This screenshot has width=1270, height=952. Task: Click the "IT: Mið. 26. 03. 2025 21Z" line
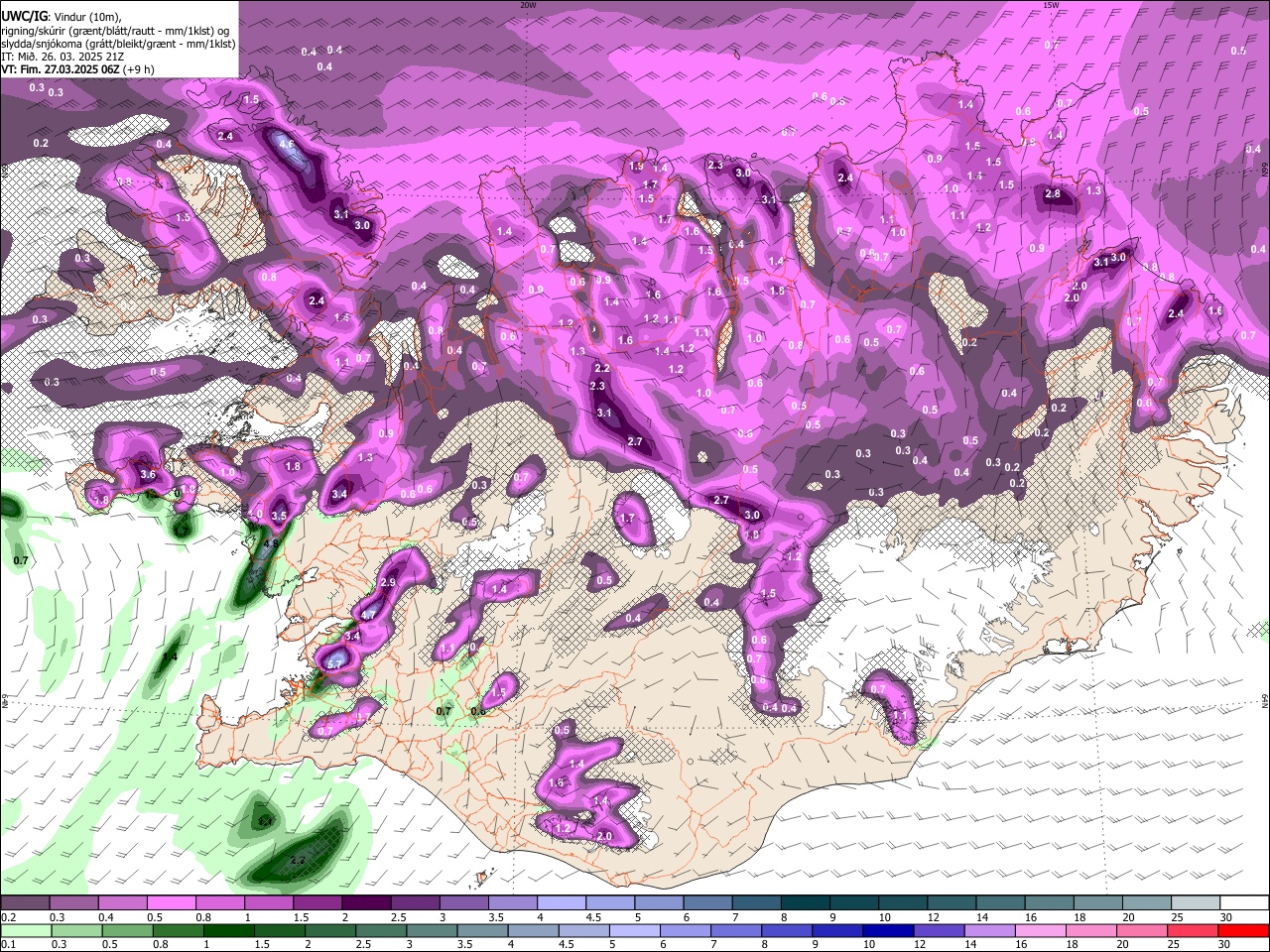coord(63,57)
